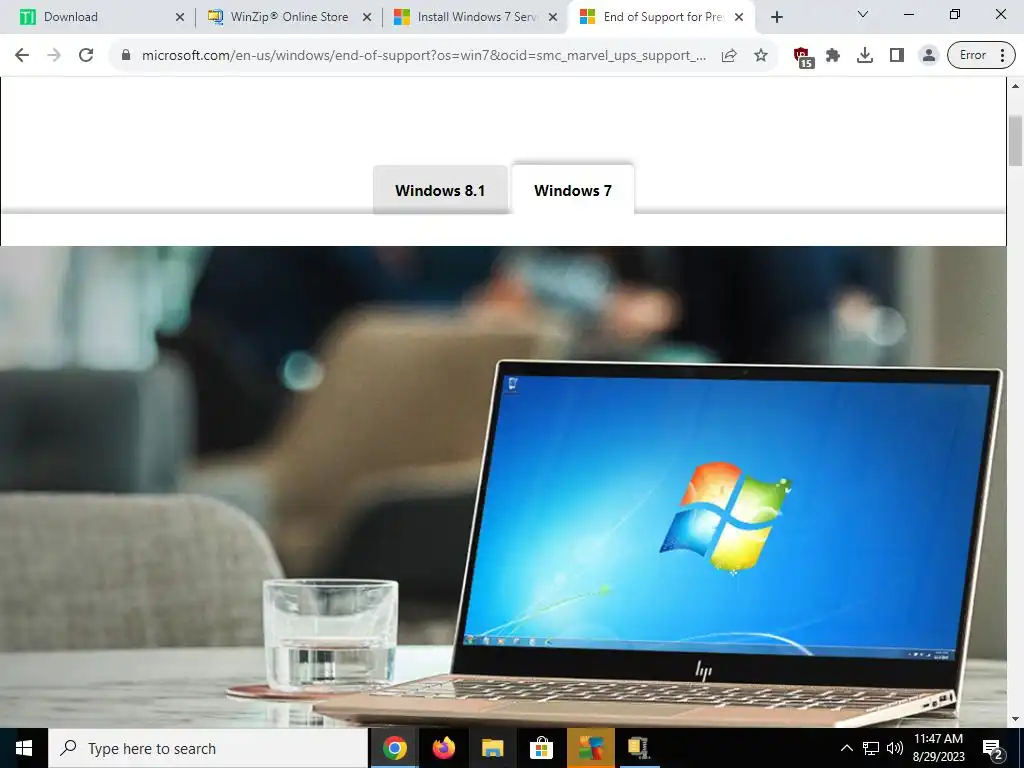Click the Error update button
This screenshot has height=768, width=1024.
(x=981, y=56)
